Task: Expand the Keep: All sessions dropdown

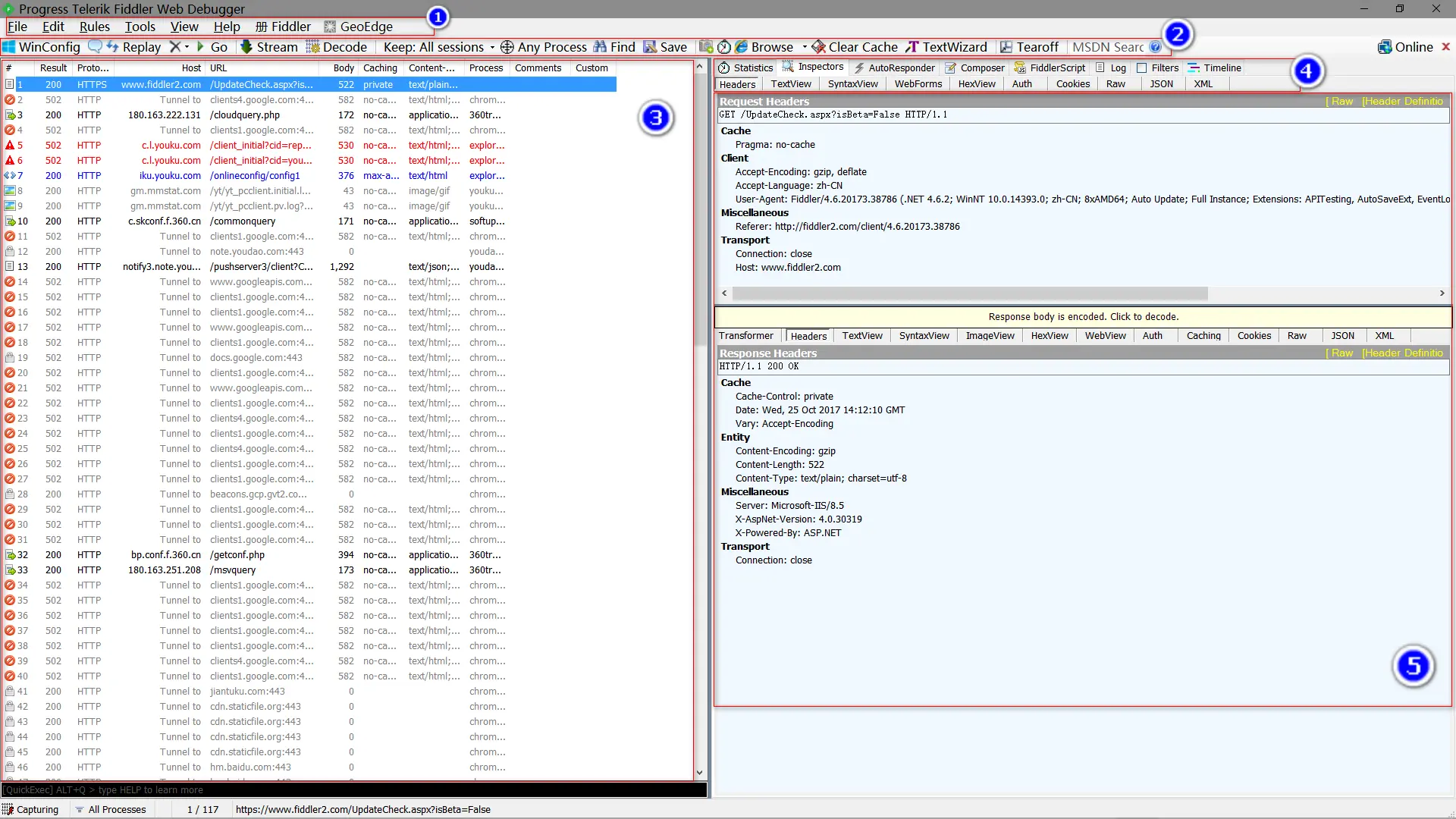Action: click(492, 47)
